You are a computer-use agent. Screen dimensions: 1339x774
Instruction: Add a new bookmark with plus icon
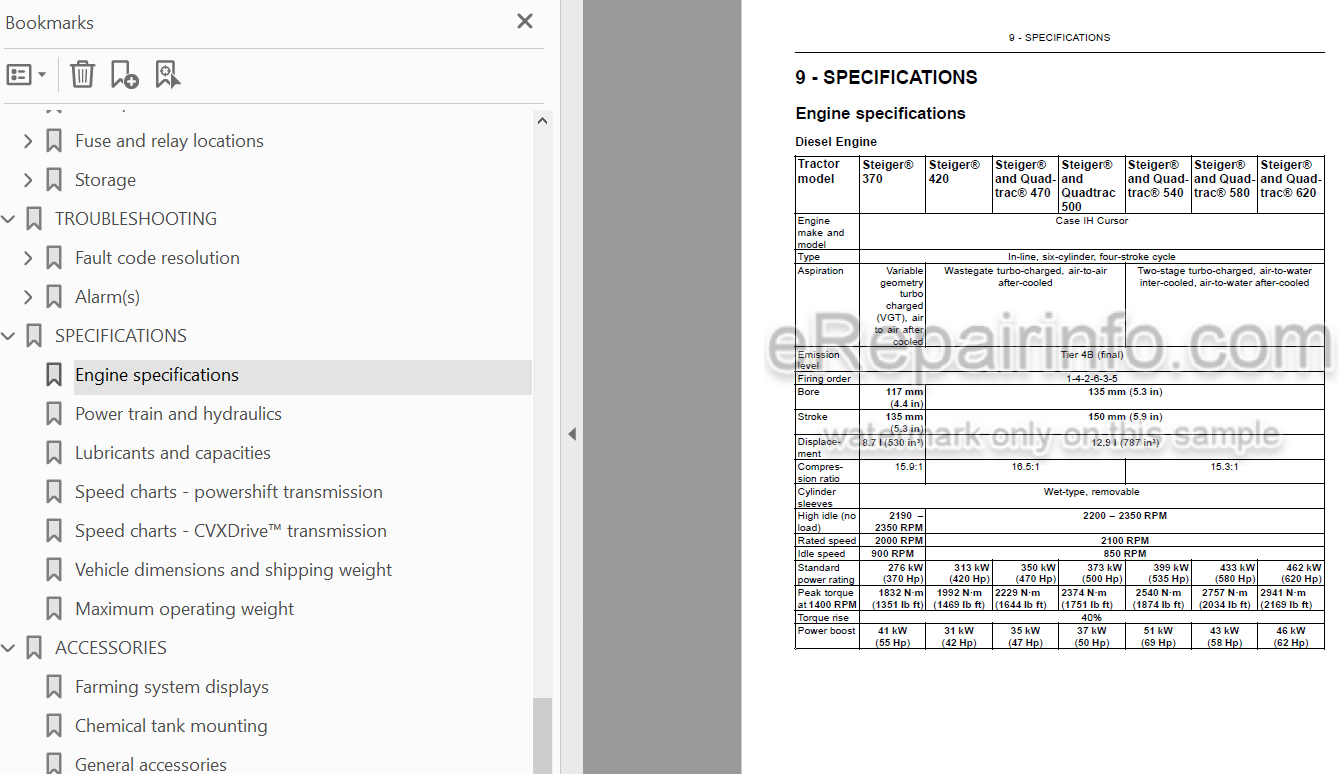124,74
